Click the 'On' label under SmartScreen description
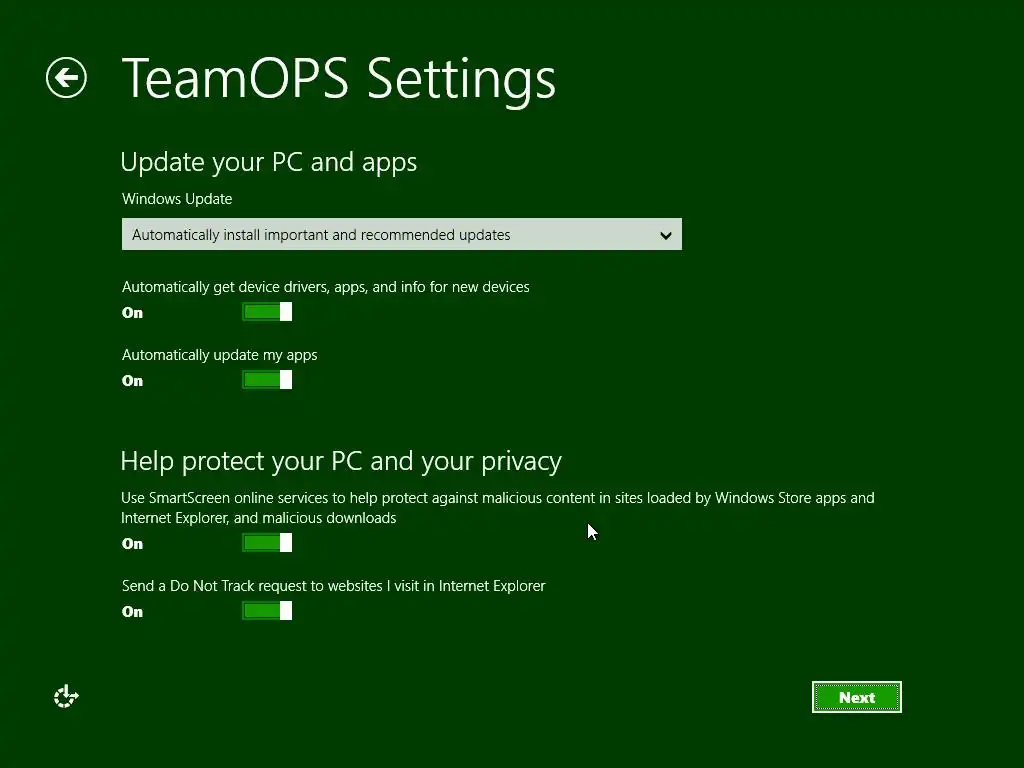 coord(133,544)
